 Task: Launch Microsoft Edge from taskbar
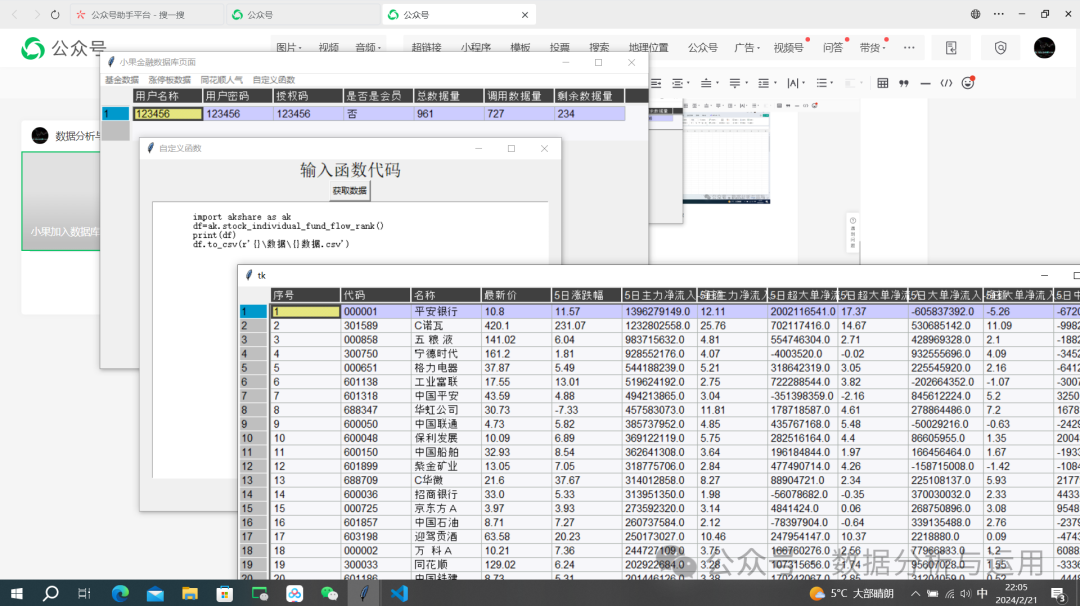[121, 593]
